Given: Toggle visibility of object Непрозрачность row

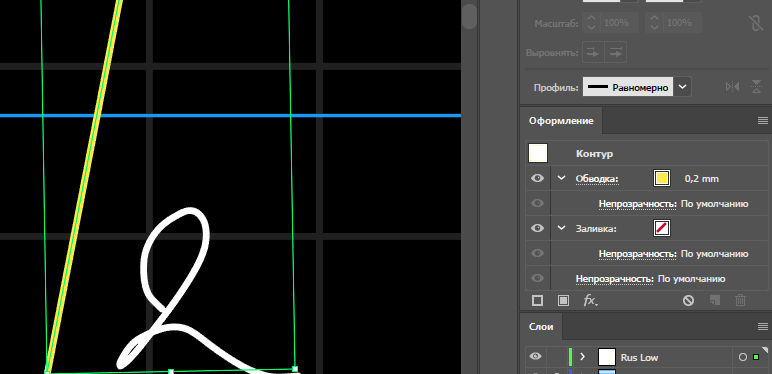Looking at the screenshot, I should click(x=537, y=279).
